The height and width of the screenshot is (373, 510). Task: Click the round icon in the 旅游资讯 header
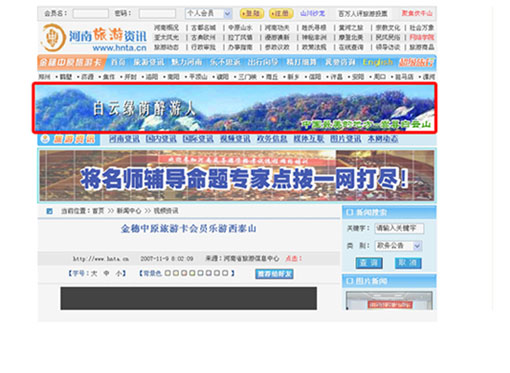(x=45, y=139)
